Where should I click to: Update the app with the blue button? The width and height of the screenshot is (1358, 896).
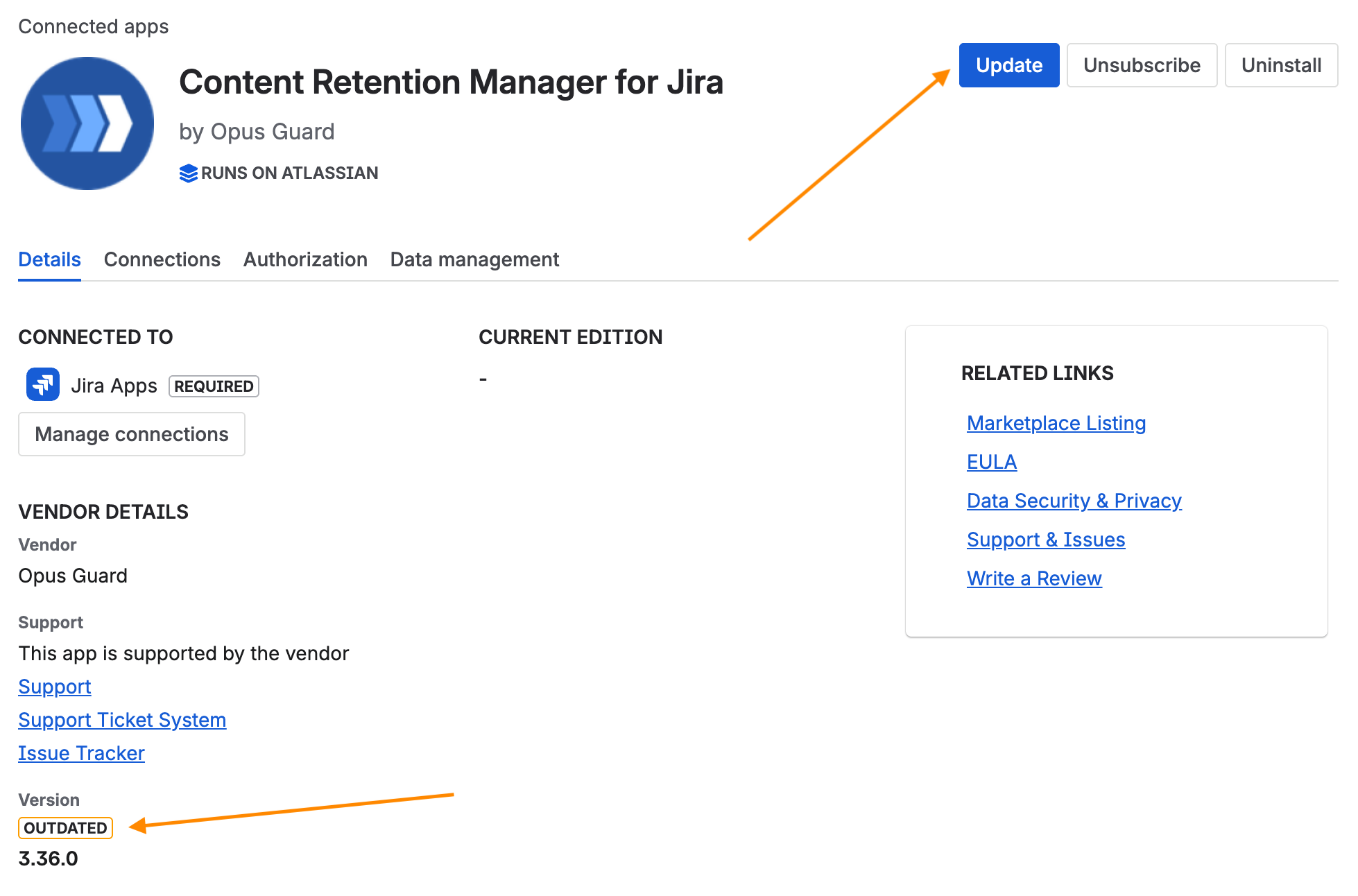point(1009,65)
